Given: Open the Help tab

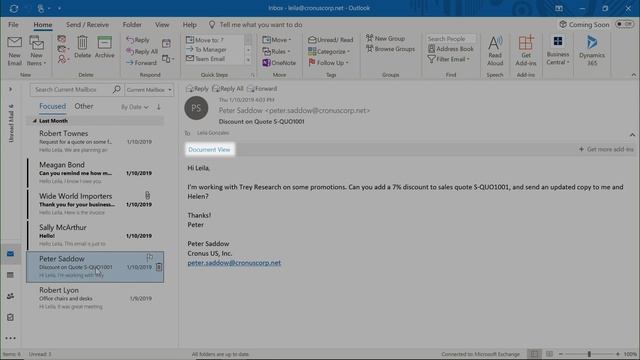Looking at the screenshot, I should pos(189,24).
